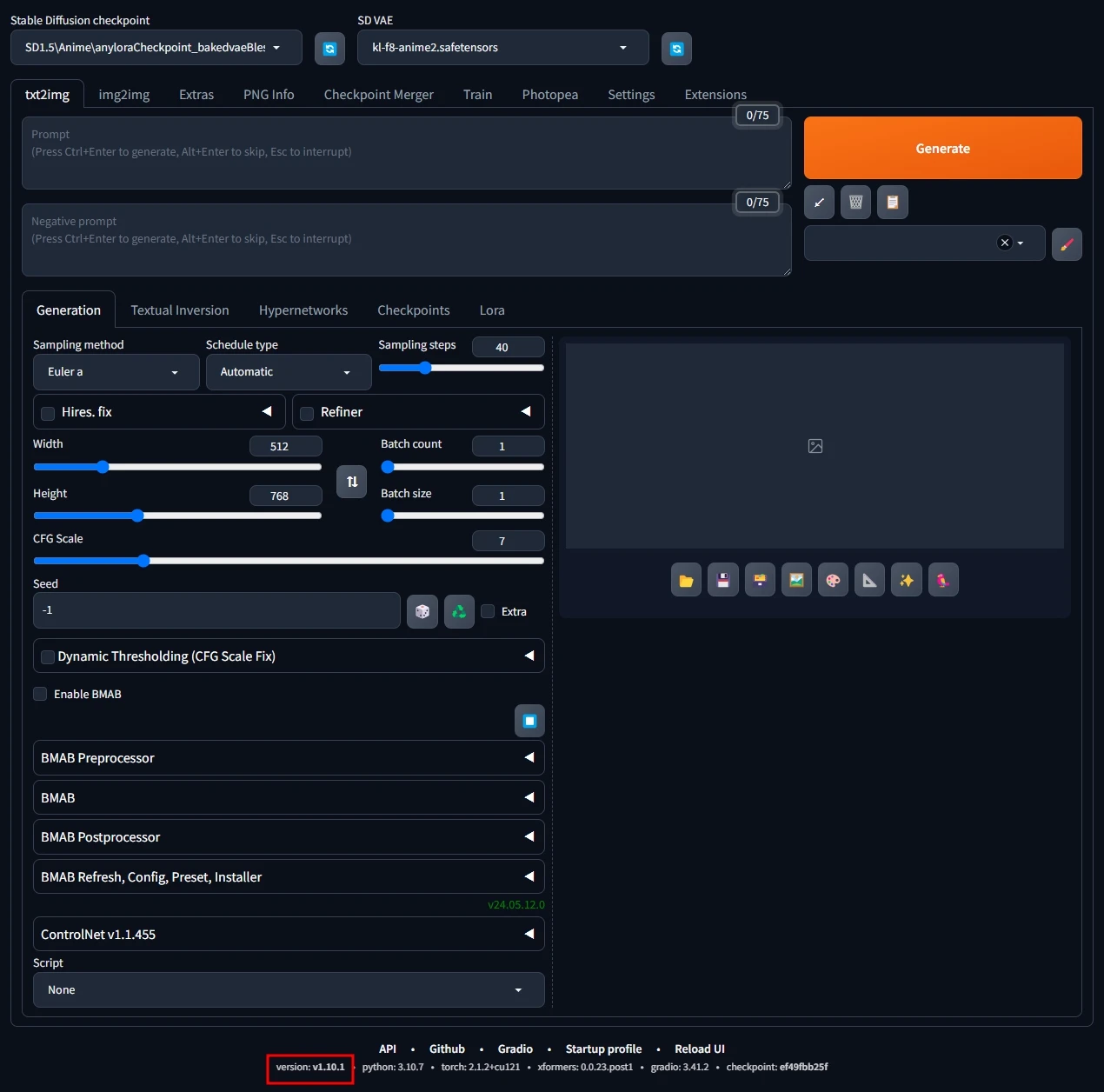Tick the Extra seed checkbox

click(488, 611)
